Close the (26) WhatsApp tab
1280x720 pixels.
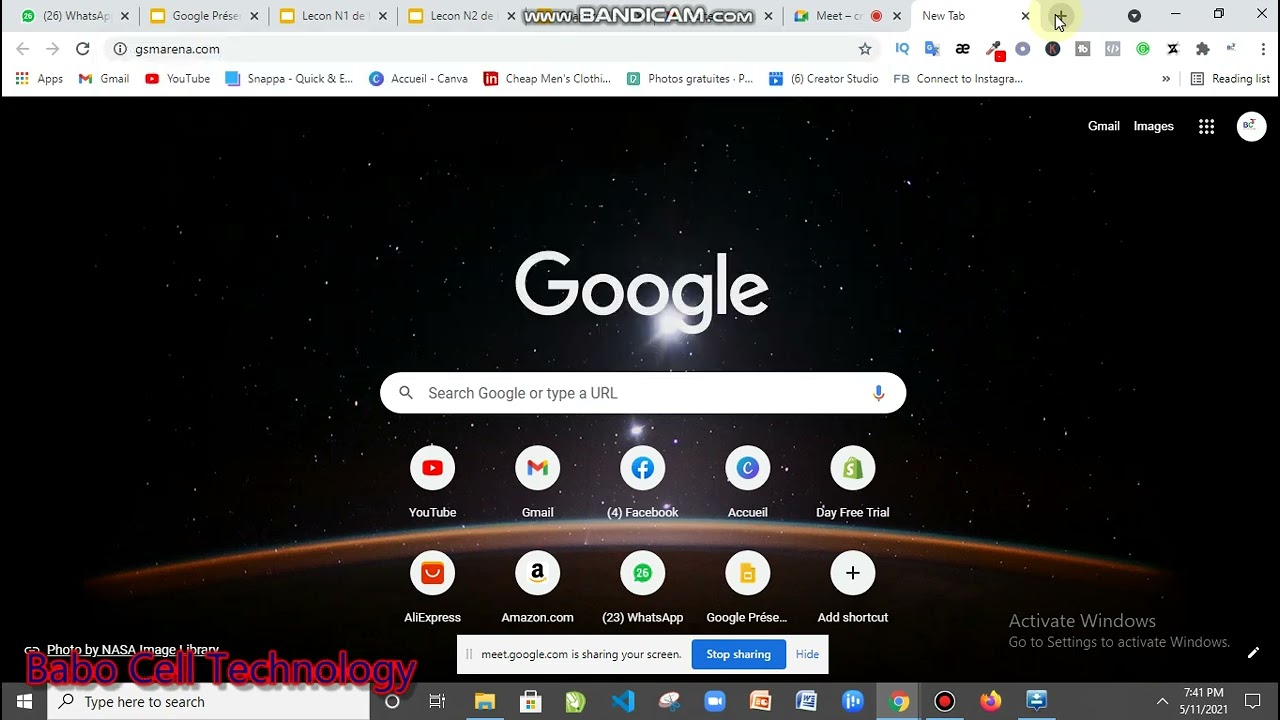click(x=125, y=16)
